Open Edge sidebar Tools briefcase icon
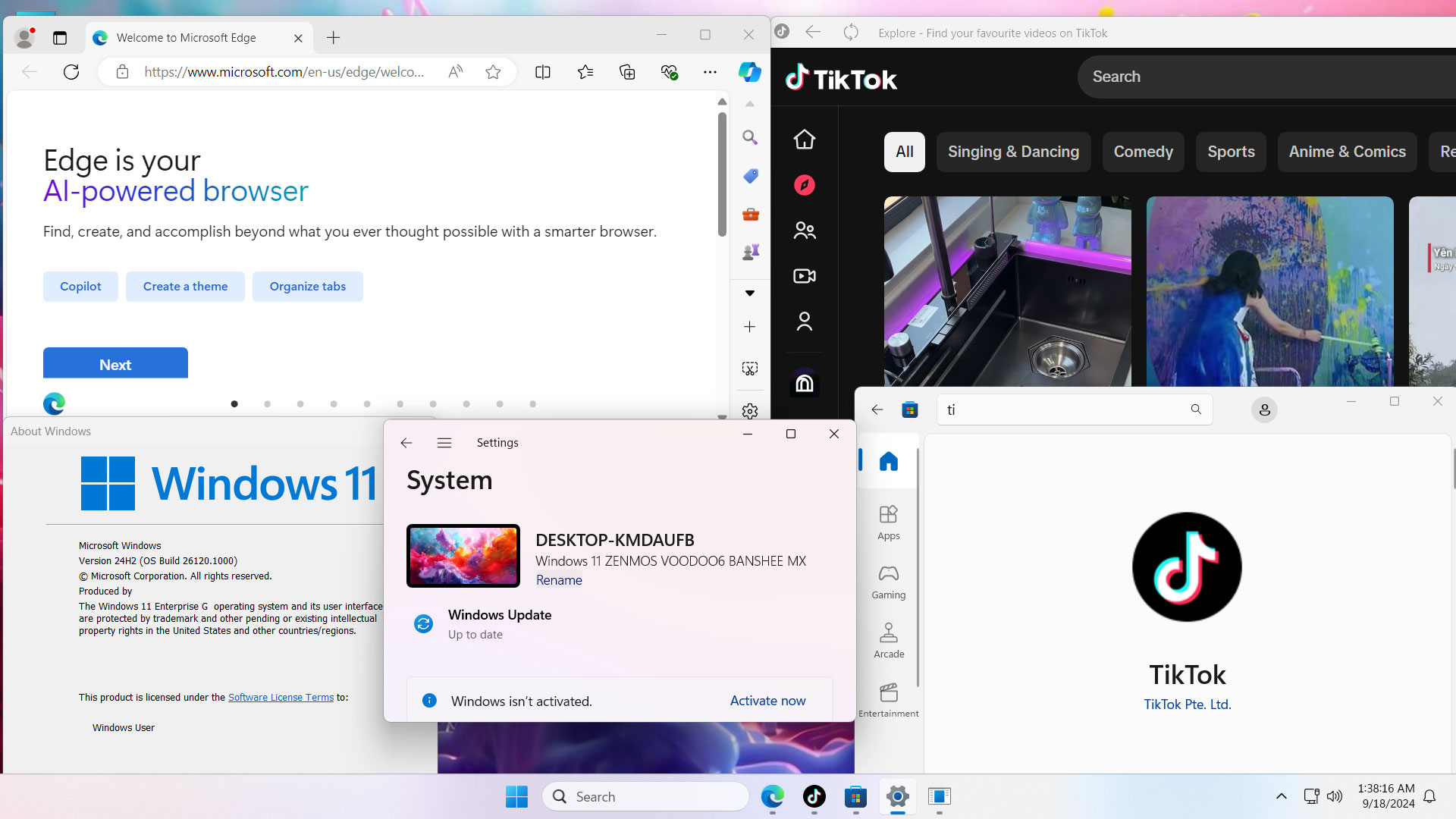Image resolution: width=1456 pixels, height=819 pixels. click(750, 215)
